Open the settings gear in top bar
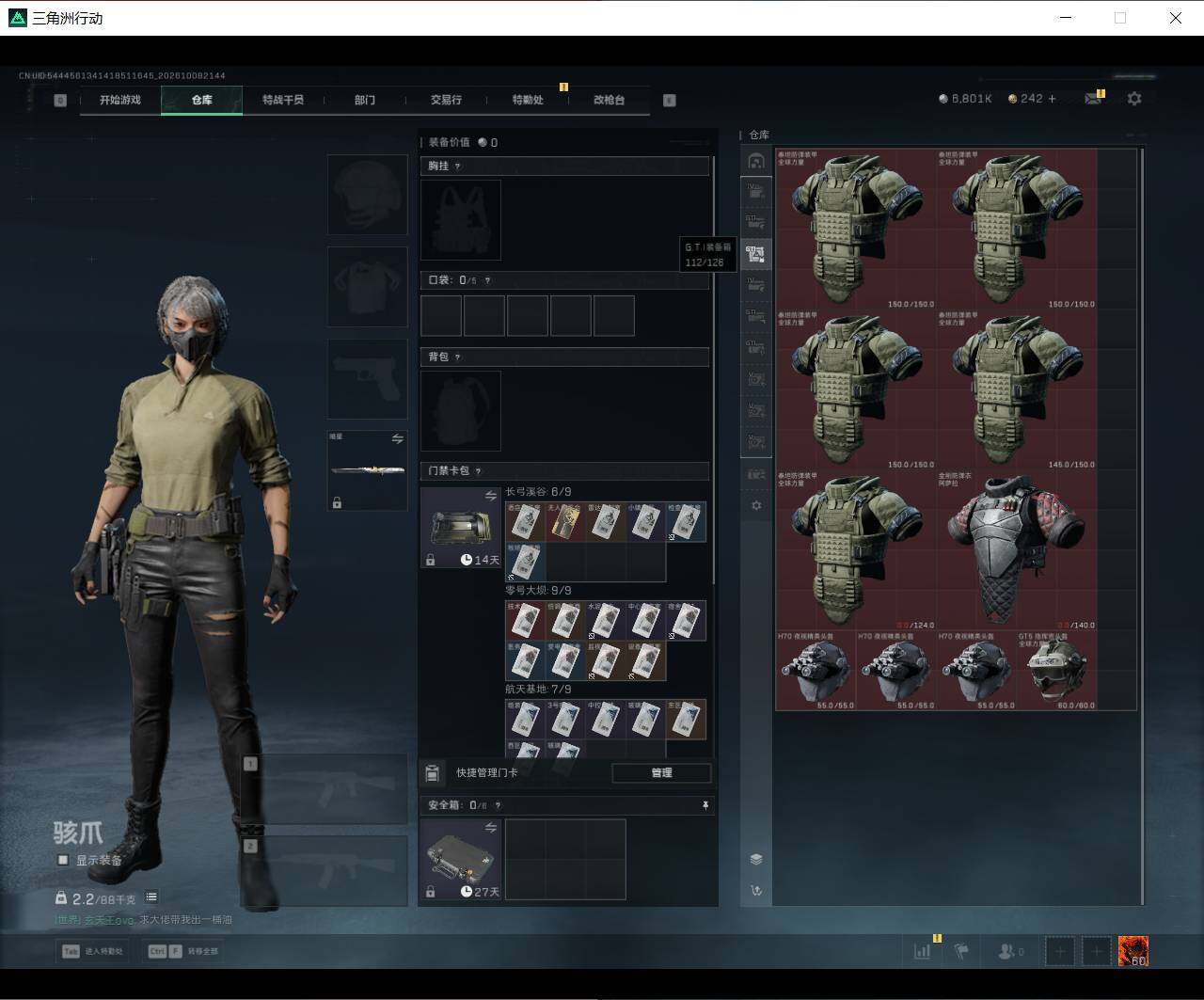 pos(1134,99)
